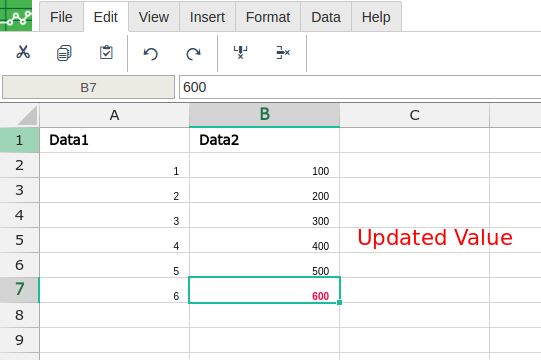Screen dimensions: 541x360
Task: Open the Insert tab
Action: click(207, 17)
